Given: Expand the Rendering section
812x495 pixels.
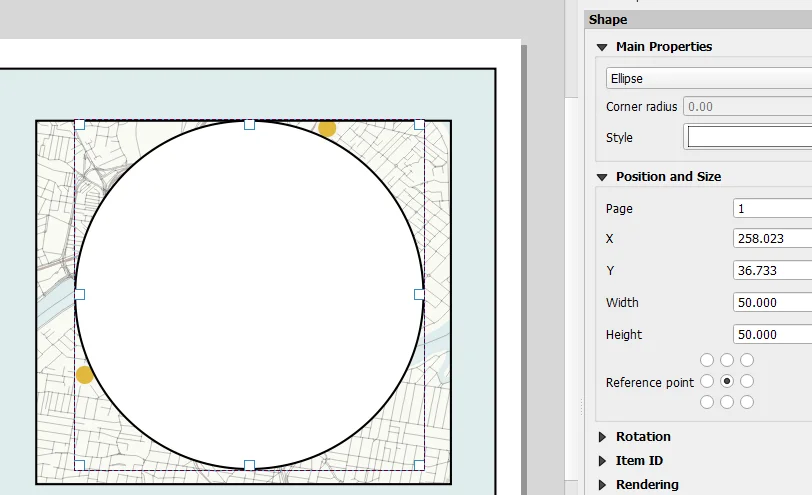Looking at the screenshot, I should (602, 485).
